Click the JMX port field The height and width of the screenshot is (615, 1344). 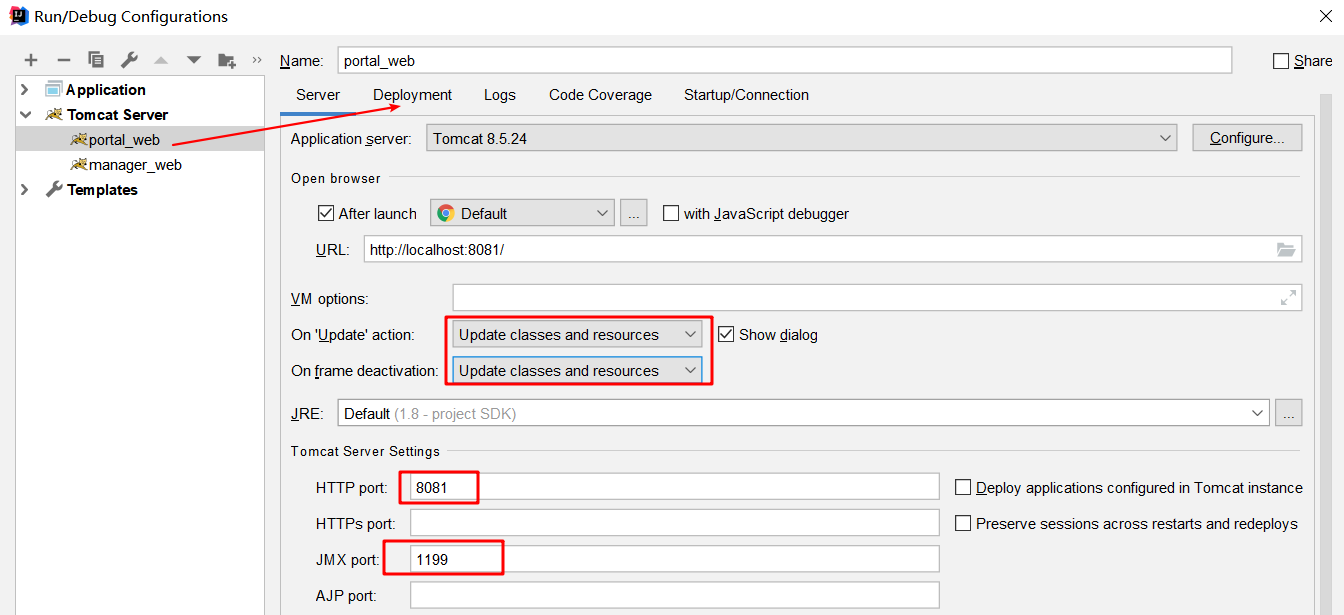675,559
